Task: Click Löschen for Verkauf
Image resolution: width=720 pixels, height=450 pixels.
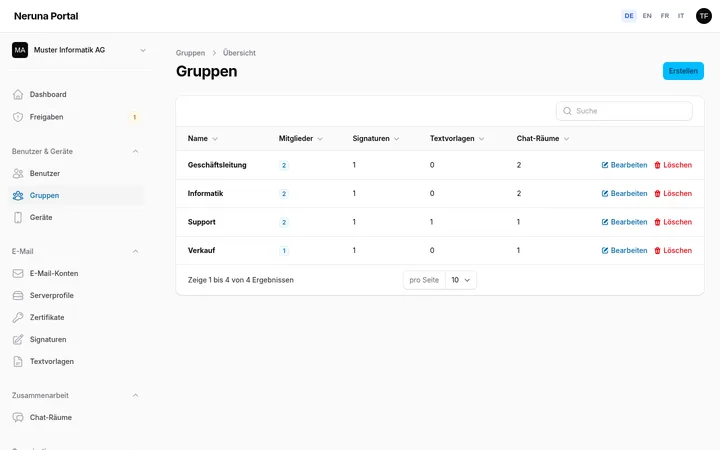Action: click(673, 251)
